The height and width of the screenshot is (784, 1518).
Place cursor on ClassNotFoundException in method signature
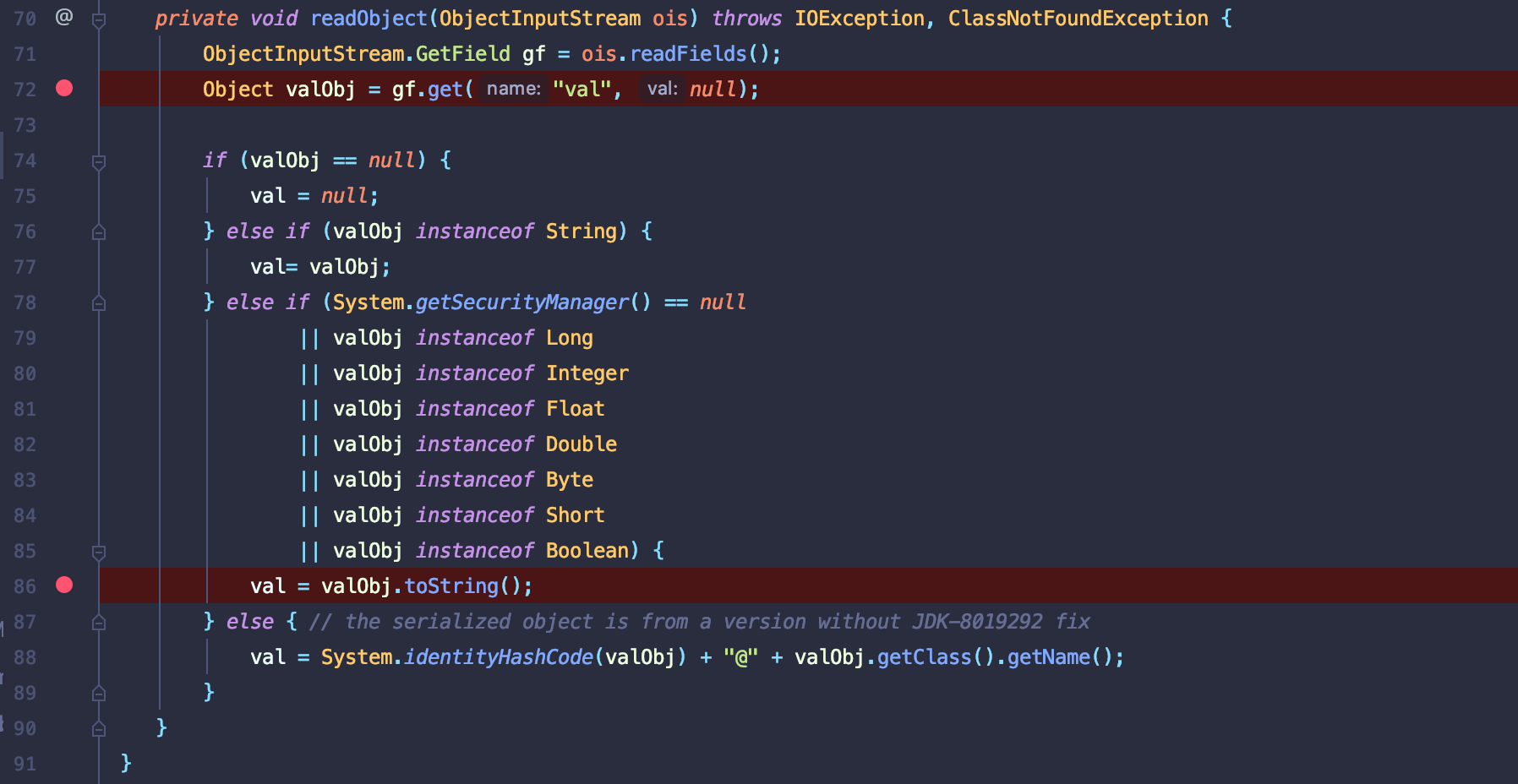tap(1078, 19)
